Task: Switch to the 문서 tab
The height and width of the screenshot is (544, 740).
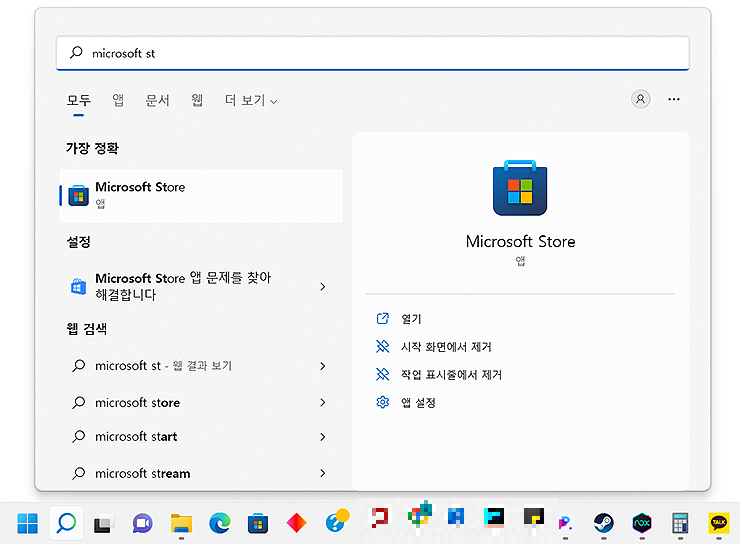Action: [158, 100]
